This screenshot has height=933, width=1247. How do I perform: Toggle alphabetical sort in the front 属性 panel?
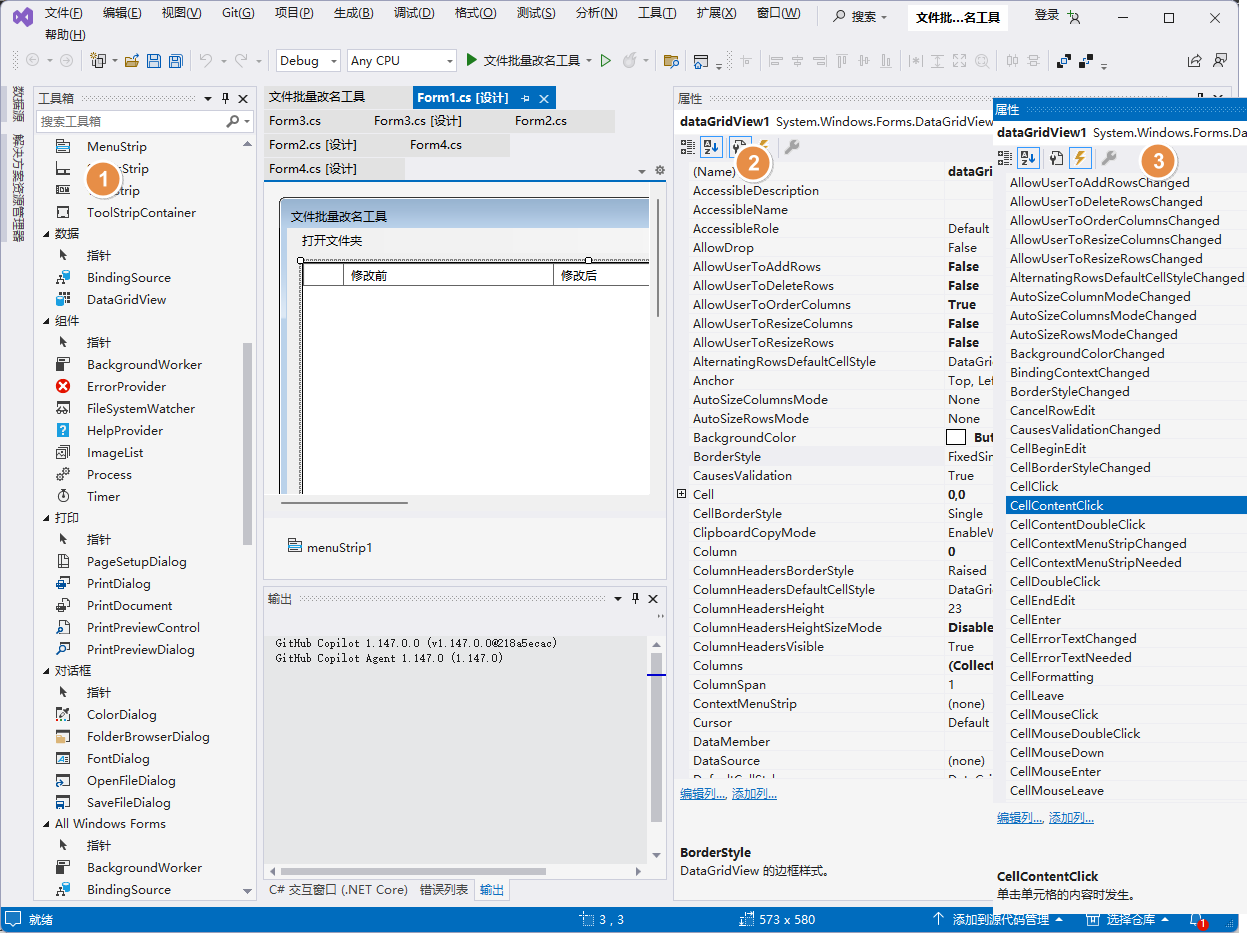click(x=1029, y=158)
